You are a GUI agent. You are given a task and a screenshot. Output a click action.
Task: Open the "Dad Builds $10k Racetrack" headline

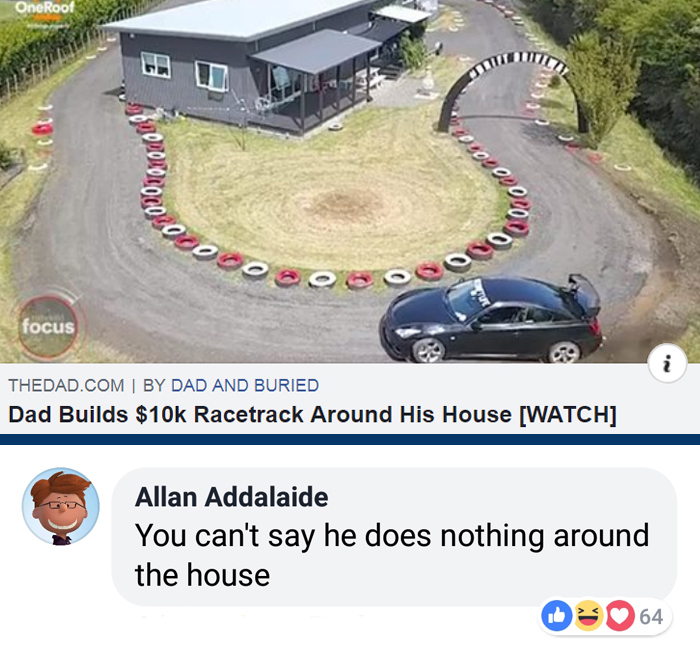pos(312,414)
